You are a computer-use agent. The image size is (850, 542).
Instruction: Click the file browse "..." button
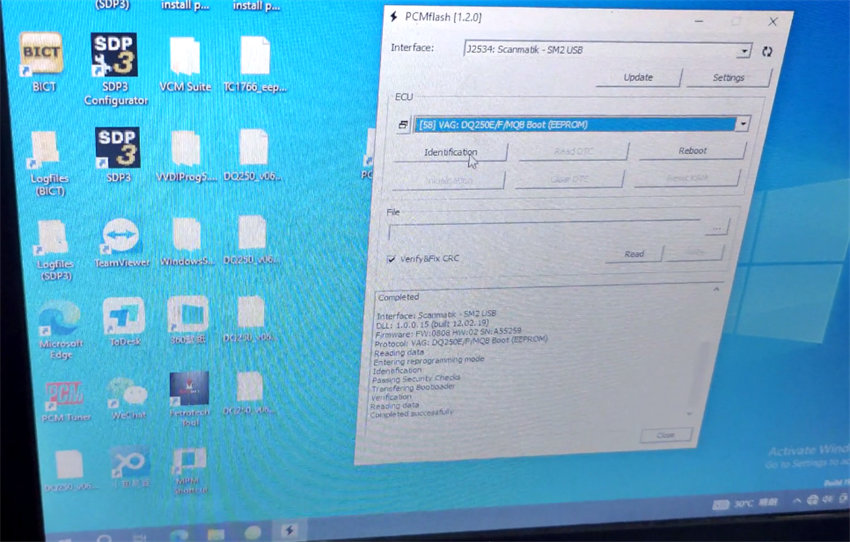pyautogui.click(x=716, y=228)
